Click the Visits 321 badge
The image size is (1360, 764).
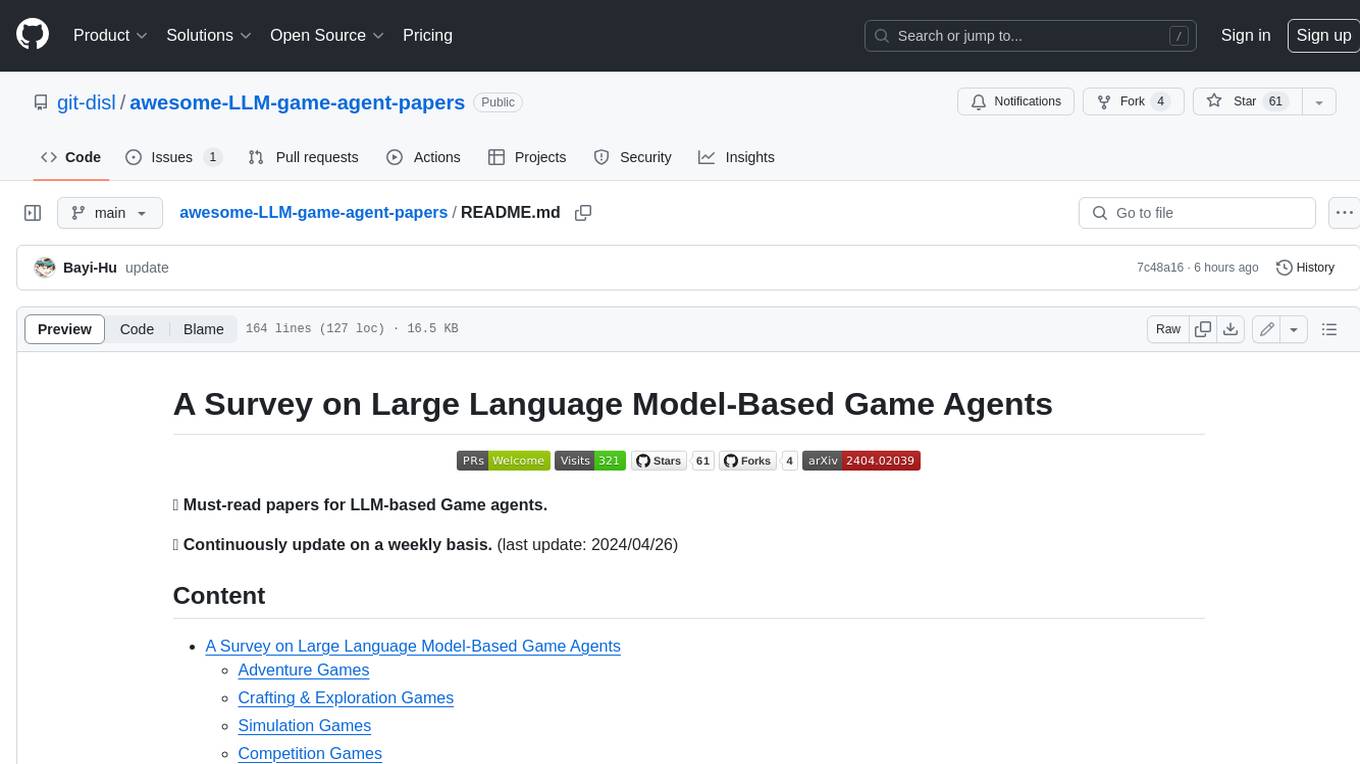point(590,461)
